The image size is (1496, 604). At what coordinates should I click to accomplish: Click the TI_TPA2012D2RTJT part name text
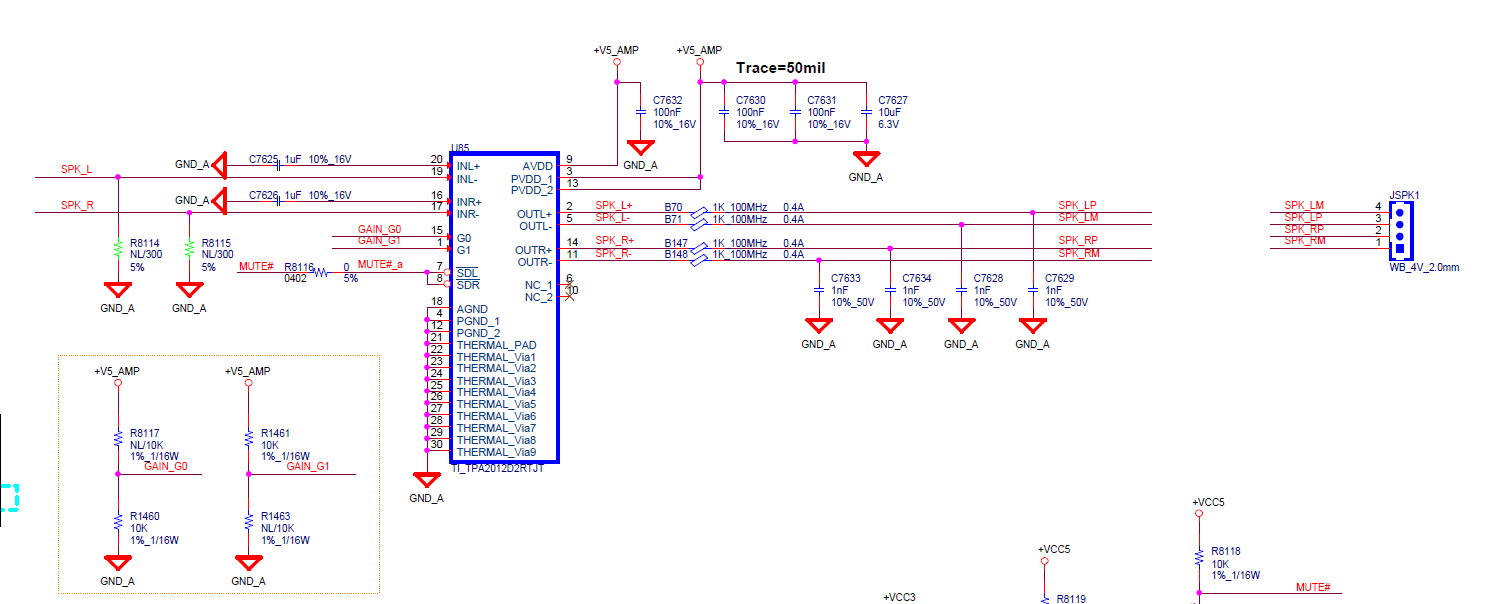click(497, 468)
